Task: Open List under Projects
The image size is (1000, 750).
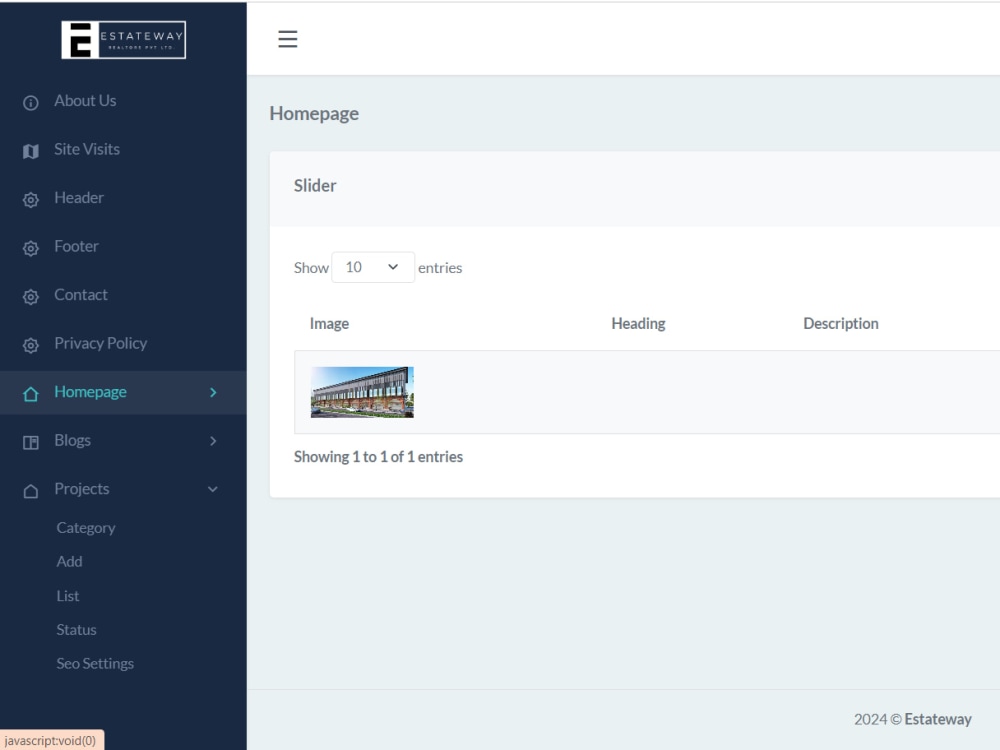Action: pyautogui.click(x=68, y=596)
